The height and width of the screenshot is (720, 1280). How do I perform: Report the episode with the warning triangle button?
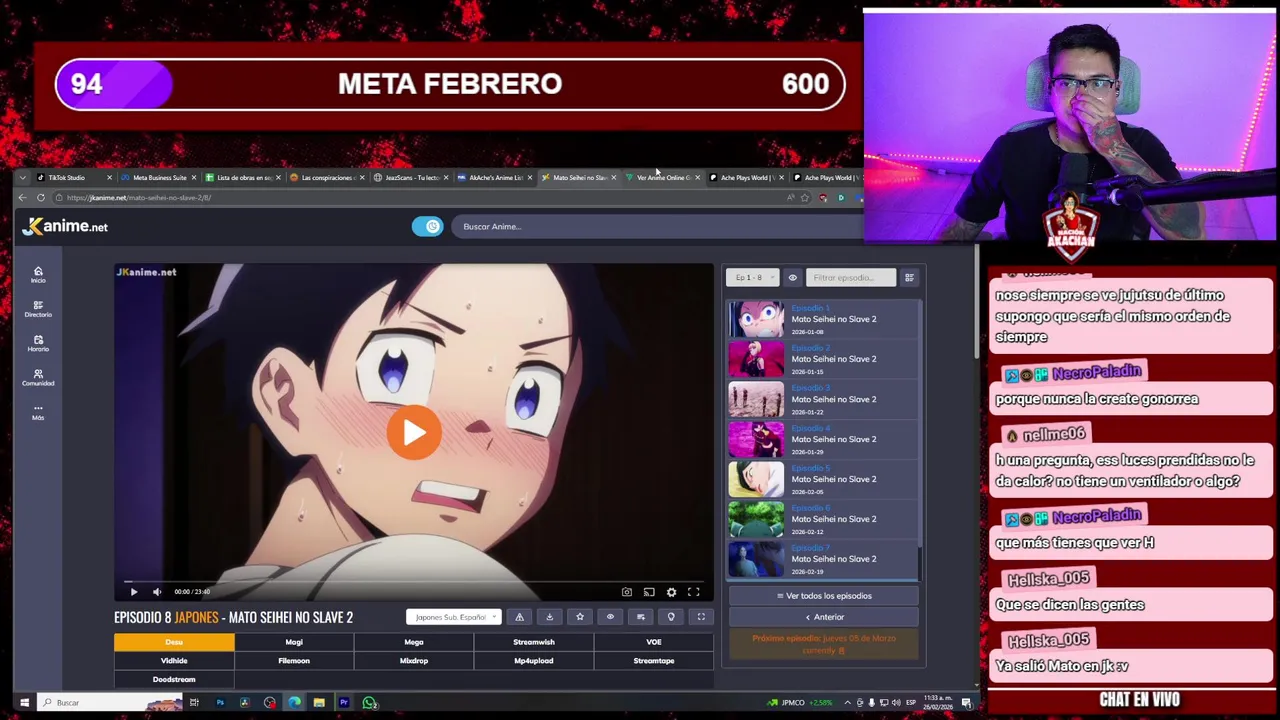(x=519, y=617)
